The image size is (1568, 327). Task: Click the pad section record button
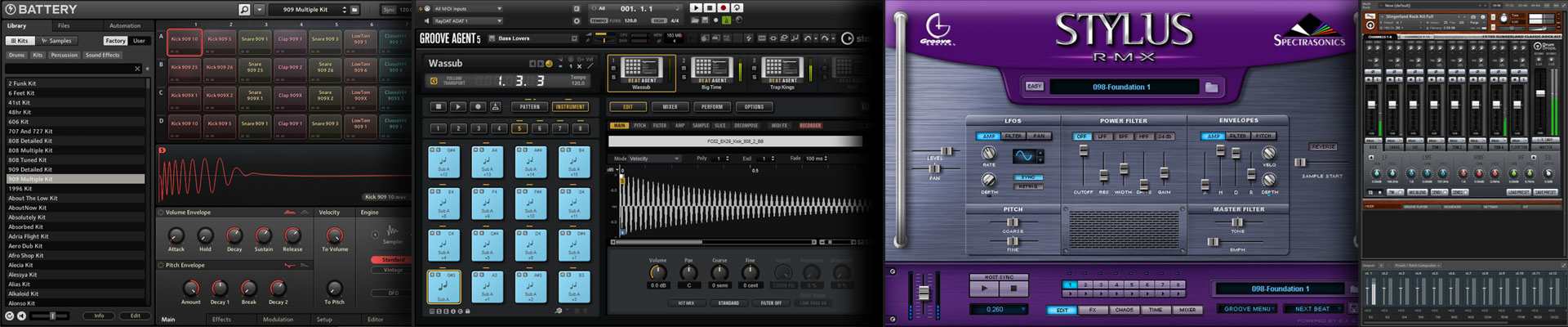pyautogui.click(x=478, y=107)
